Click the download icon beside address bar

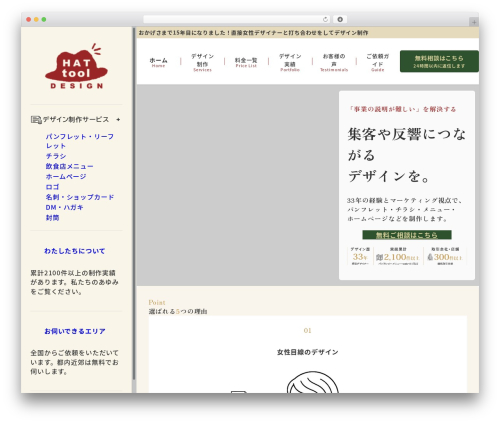(340, 20)
